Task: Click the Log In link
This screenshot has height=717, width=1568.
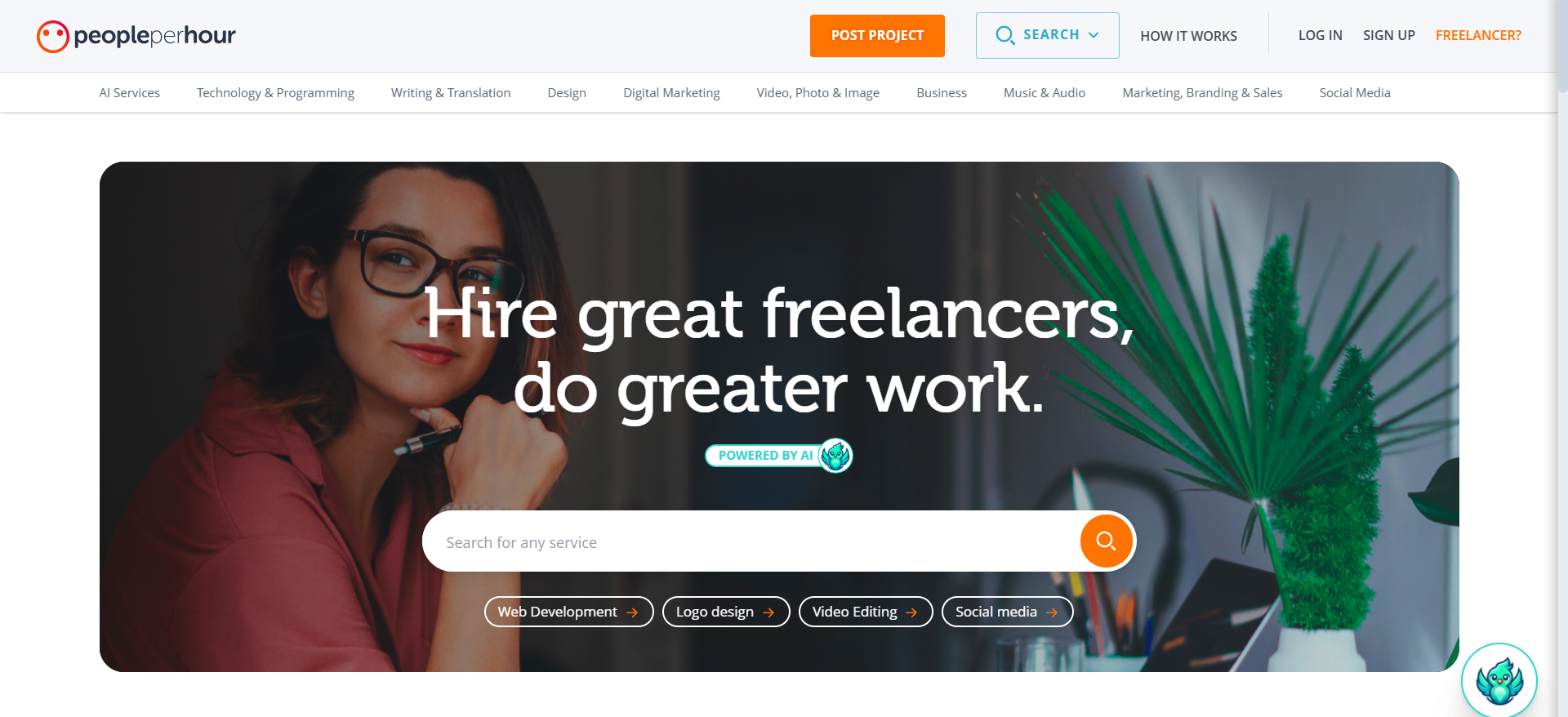Action: click(1320, 35)
